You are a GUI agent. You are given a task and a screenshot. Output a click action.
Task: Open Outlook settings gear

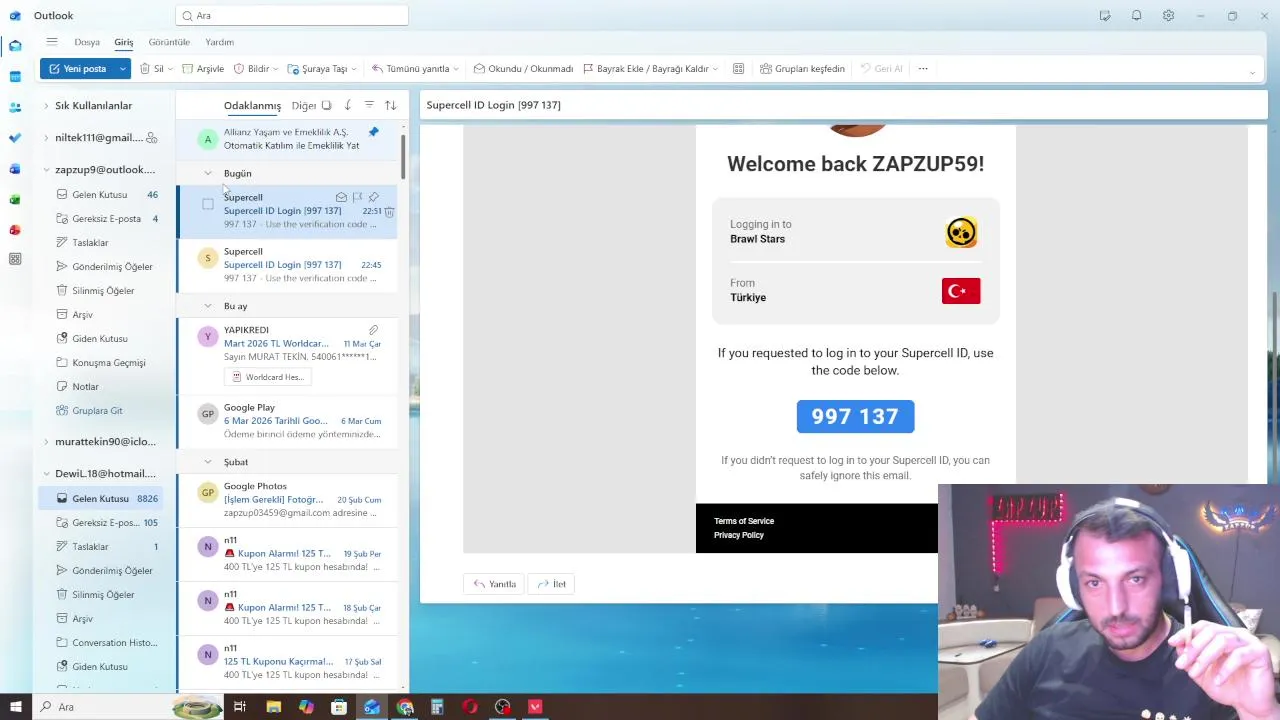[1168, 16]
